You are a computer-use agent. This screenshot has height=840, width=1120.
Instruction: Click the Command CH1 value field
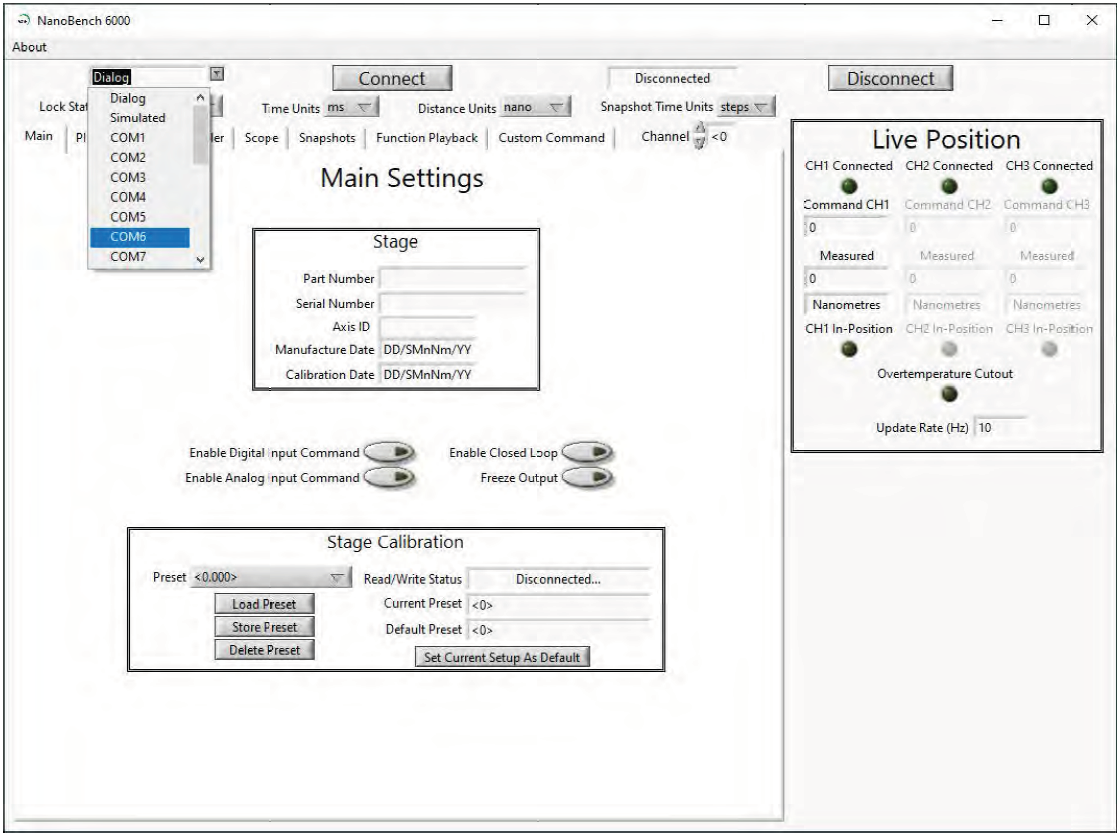(x=846, y=228)
